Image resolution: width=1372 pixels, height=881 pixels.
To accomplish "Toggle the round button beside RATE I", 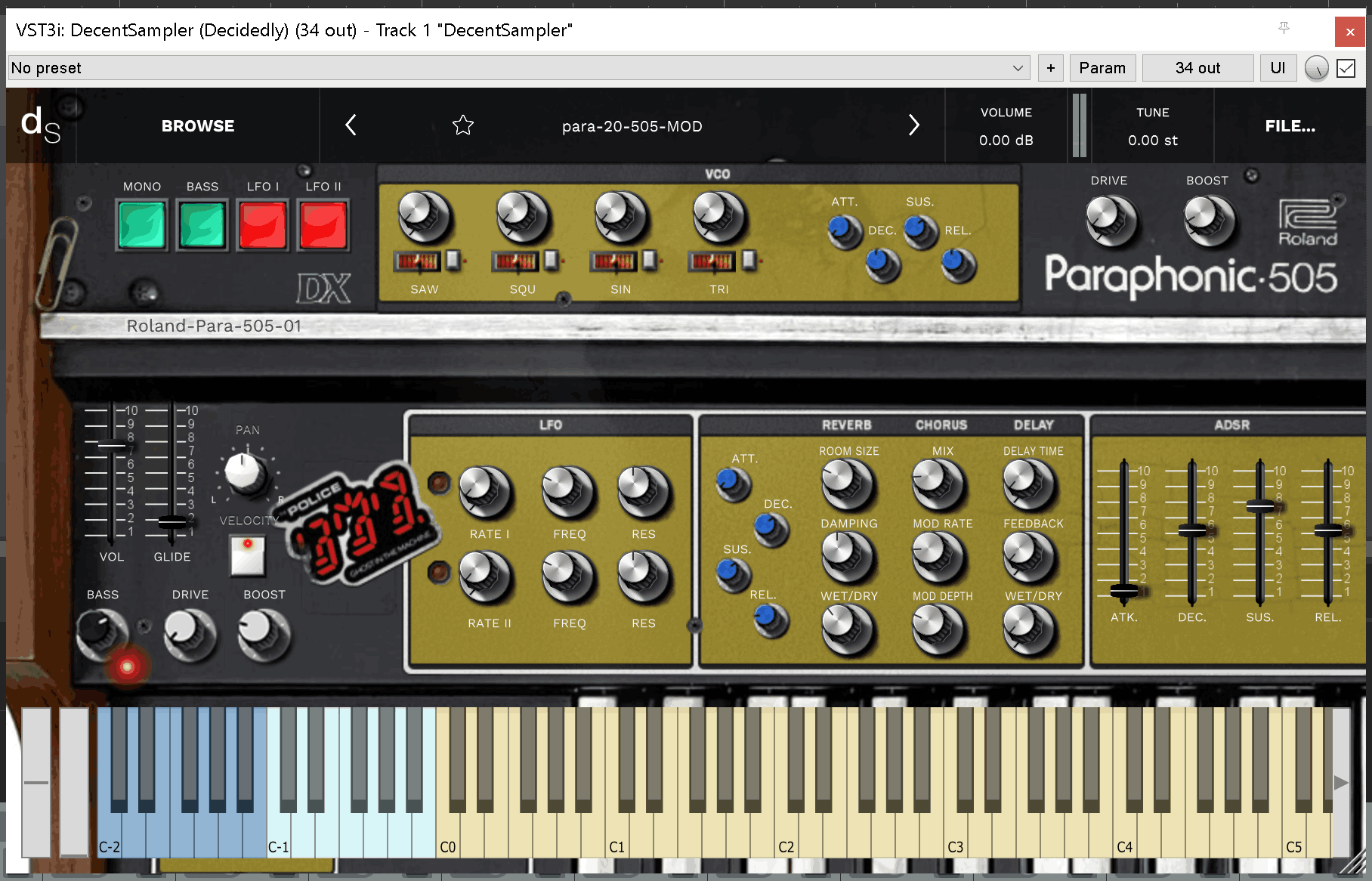I will click(438, 483).
